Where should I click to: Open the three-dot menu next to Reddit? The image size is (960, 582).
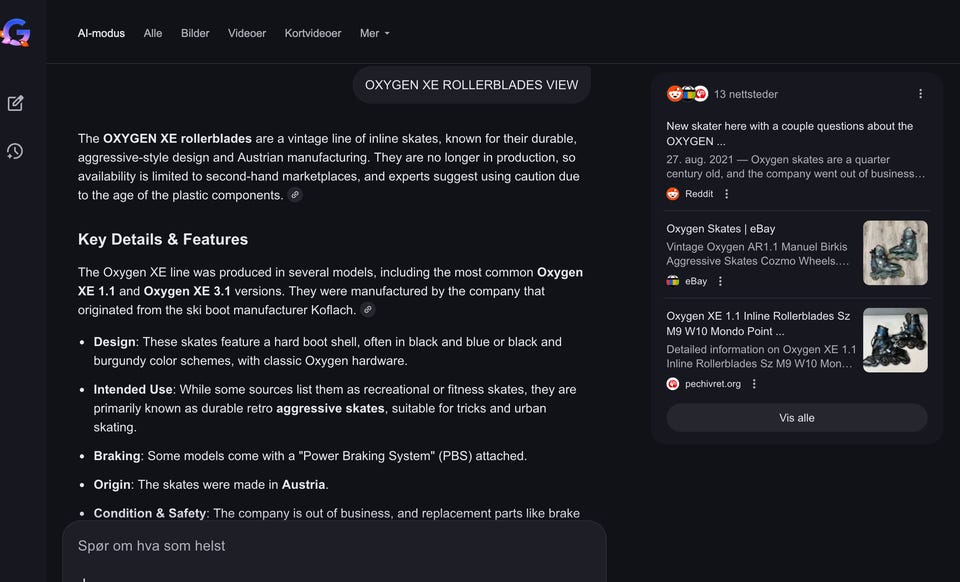(727, 194)
